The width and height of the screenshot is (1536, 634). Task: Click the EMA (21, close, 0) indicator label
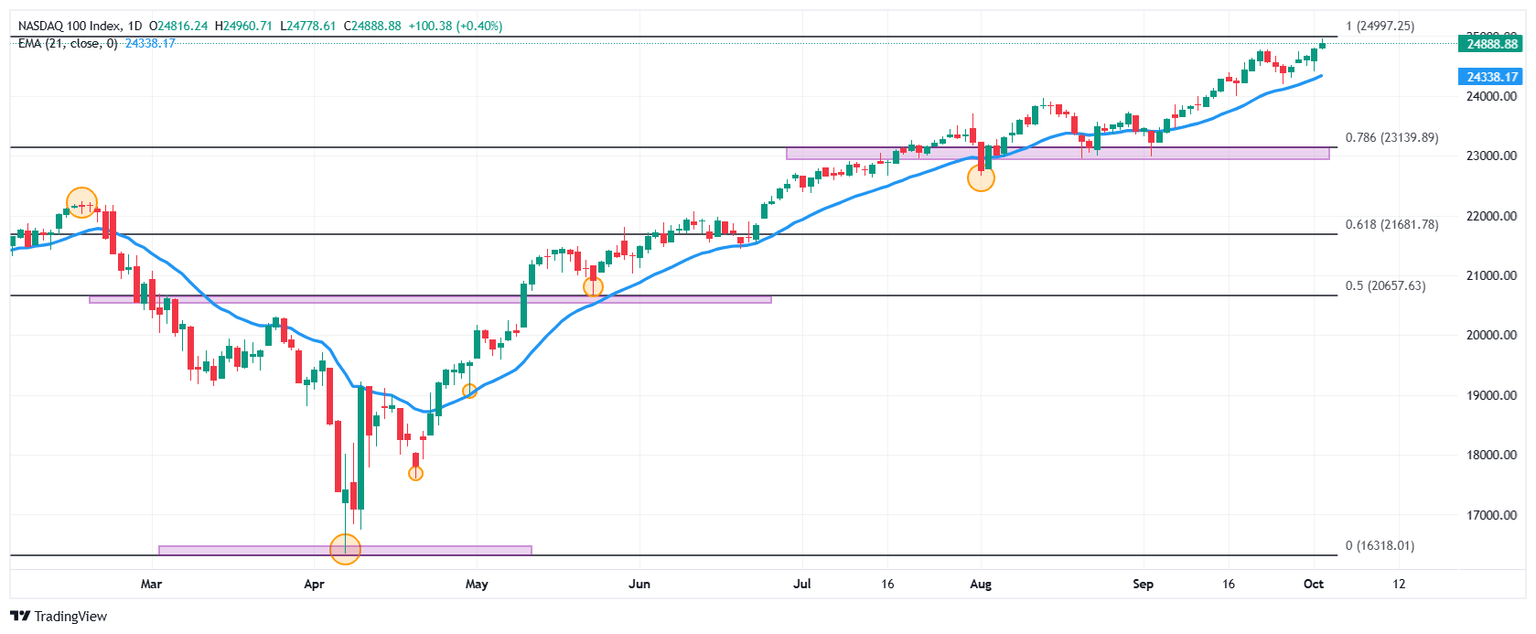[68, 43]
